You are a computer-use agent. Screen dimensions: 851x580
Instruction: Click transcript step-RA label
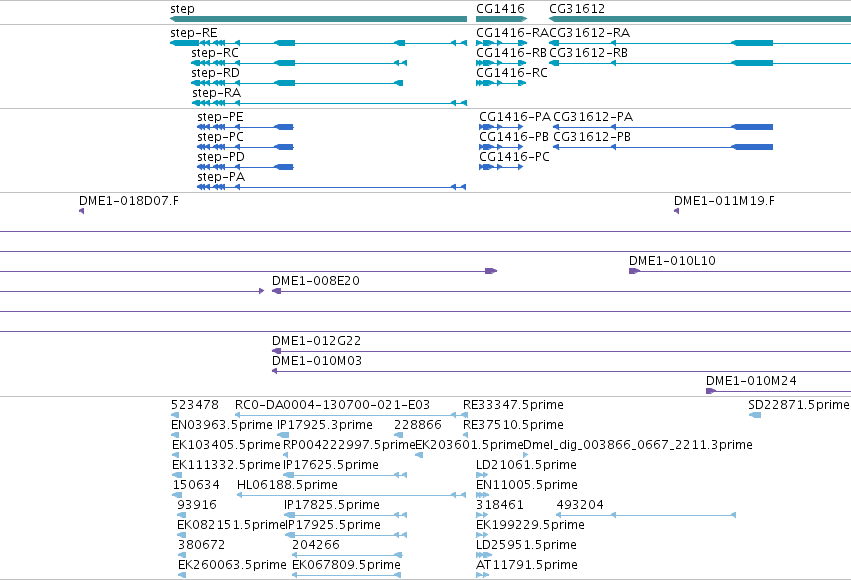(x=216, y=93)
